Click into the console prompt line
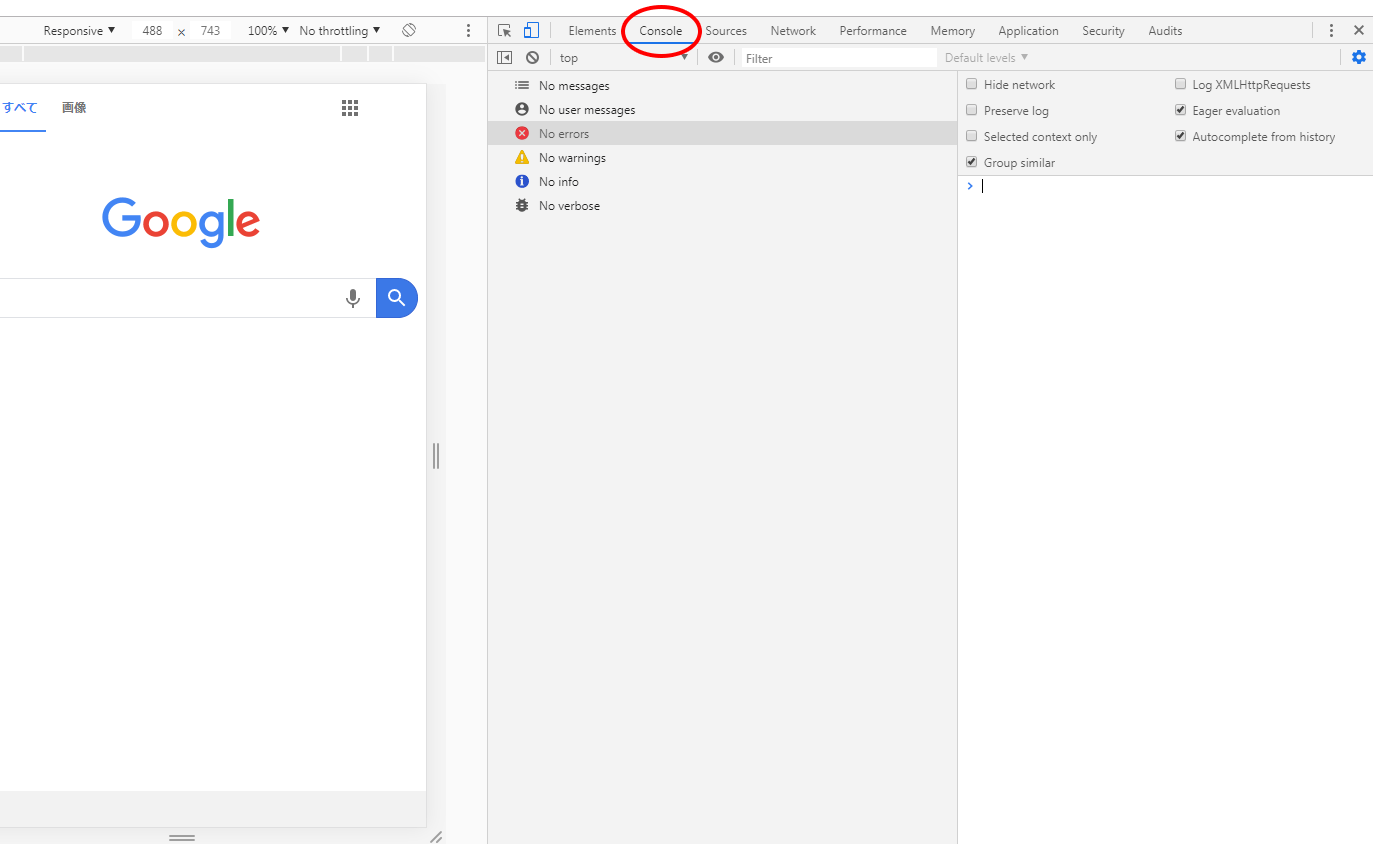Viewport: 1373px width, 844px height. tap(1172, 186)
